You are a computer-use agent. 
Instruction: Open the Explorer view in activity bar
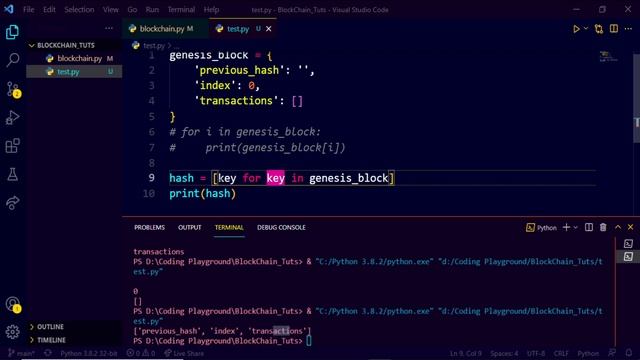[x=12, y=32]
